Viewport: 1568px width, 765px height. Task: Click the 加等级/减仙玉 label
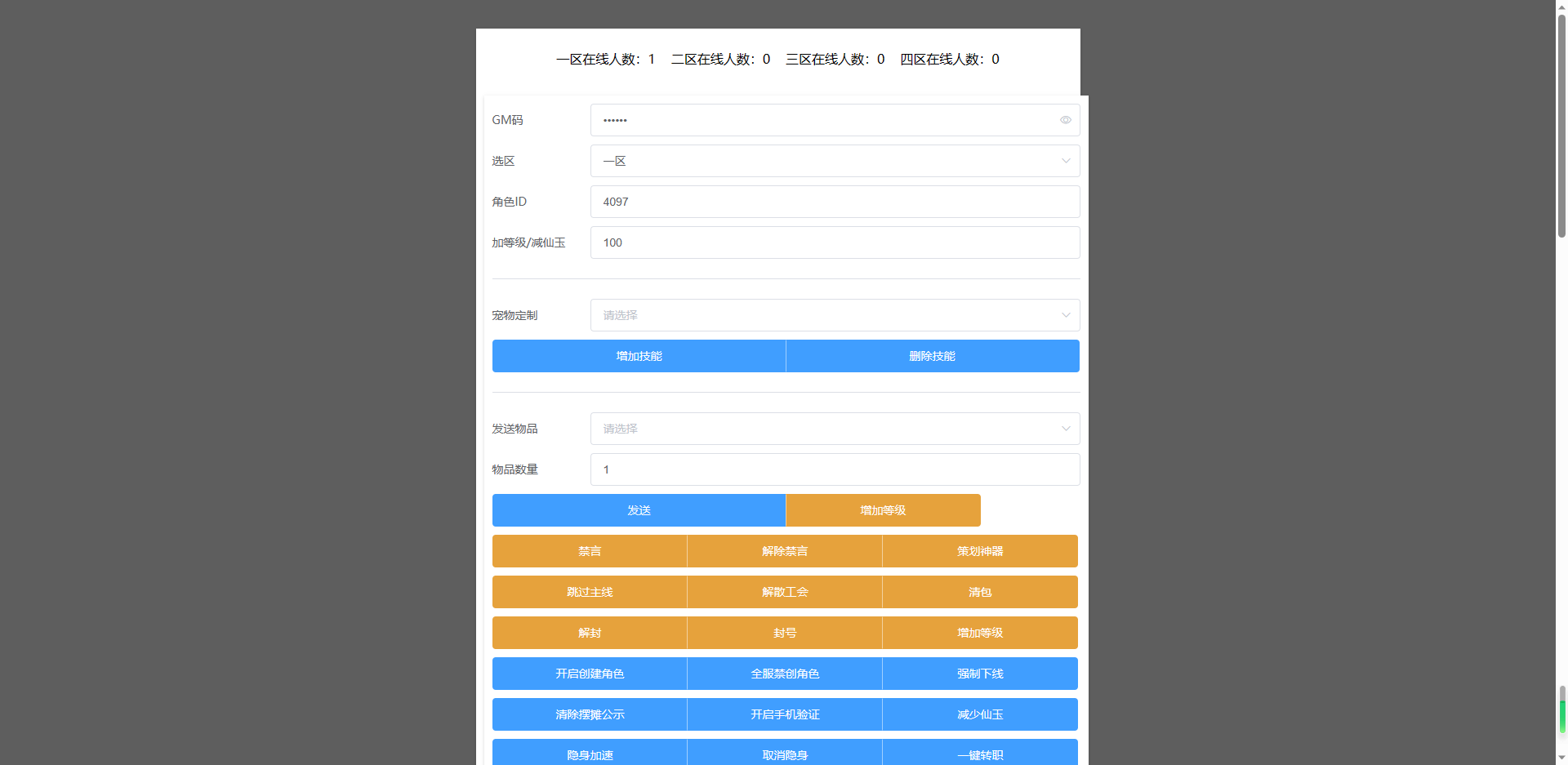pyautogui.click(x=528, y=242)
